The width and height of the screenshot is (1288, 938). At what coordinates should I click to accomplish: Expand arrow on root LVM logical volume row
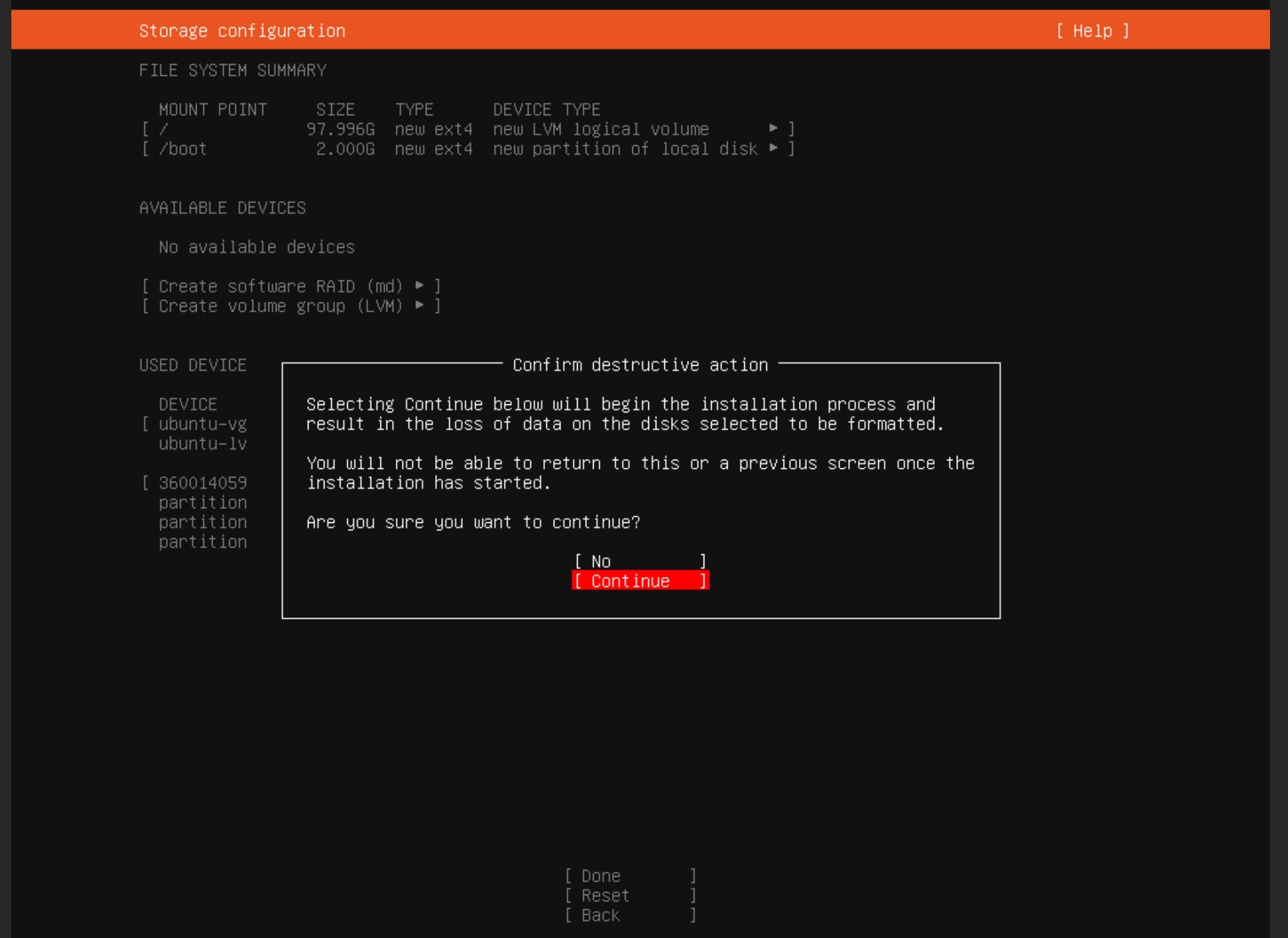pos(773,128)
